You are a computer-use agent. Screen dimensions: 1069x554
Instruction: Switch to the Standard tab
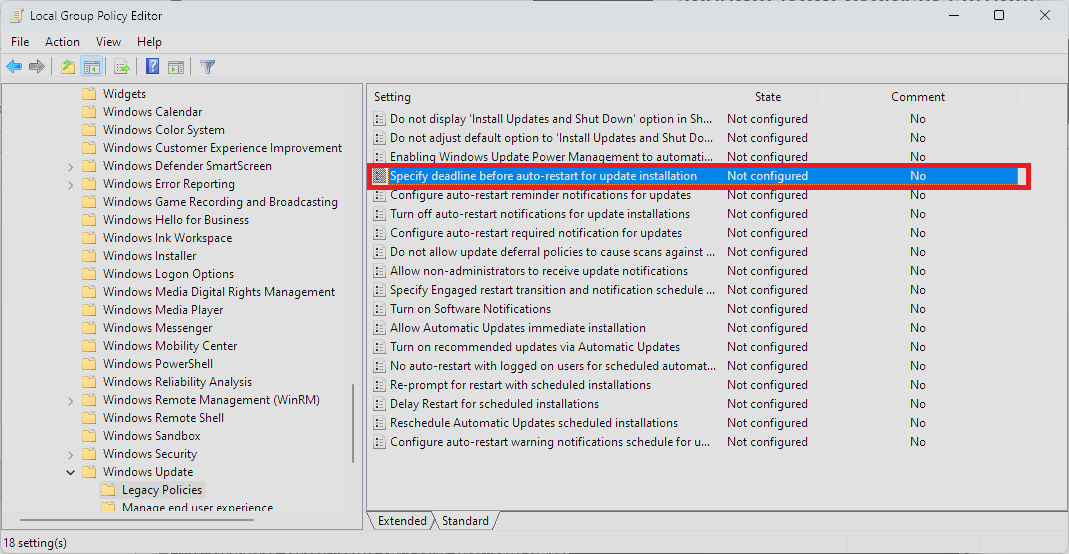[465, 521]
